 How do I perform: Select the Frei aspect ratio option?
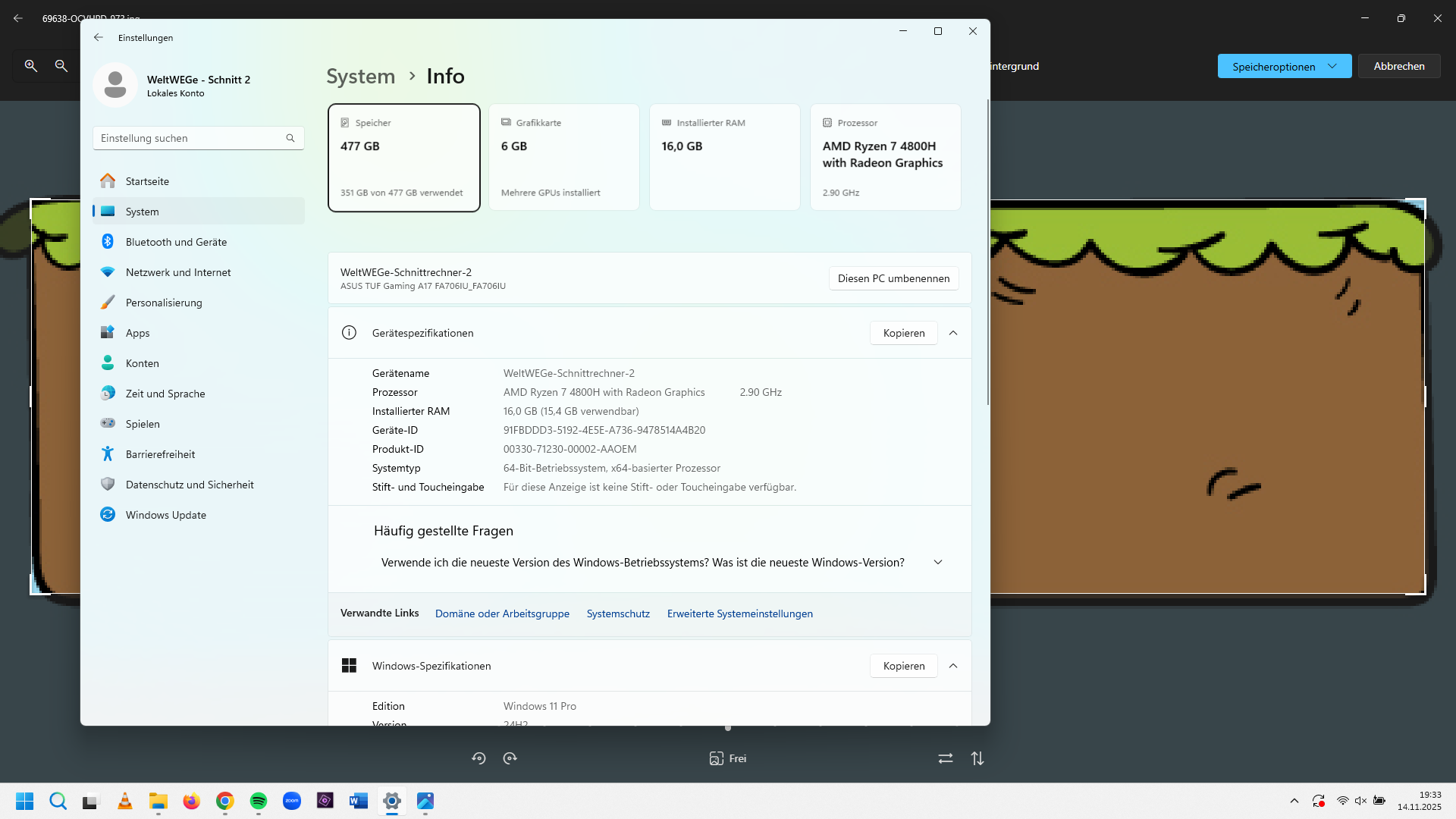tap(728, 758)
